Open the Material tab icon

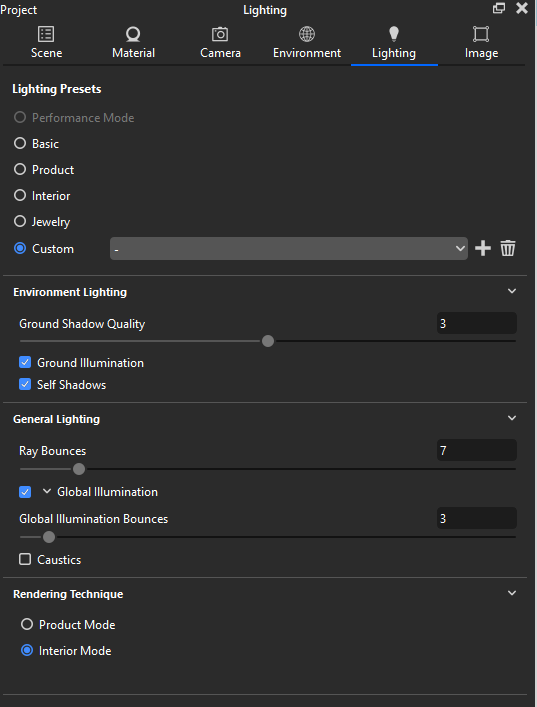(x=133, y=34)
